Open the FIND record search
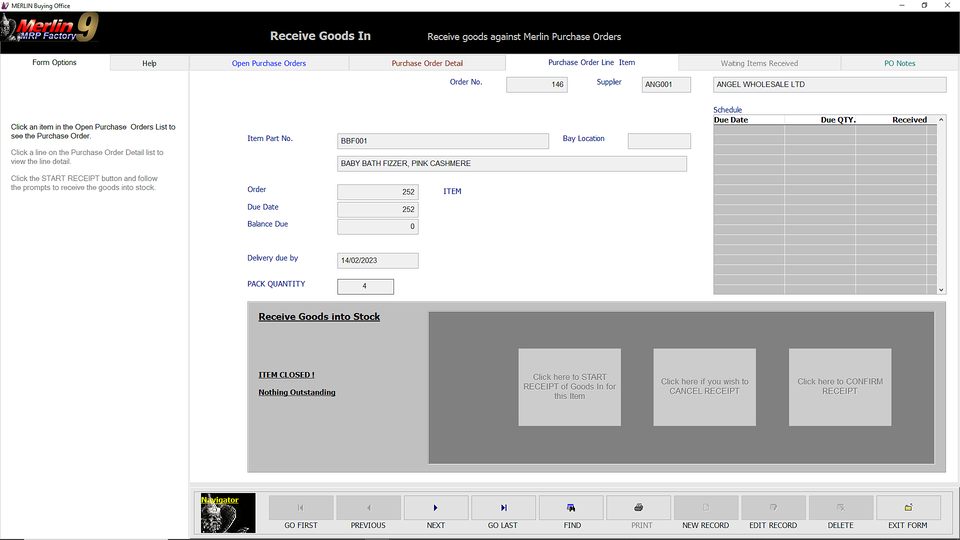The height and width of the screenshot is (540, 960). 571,508
